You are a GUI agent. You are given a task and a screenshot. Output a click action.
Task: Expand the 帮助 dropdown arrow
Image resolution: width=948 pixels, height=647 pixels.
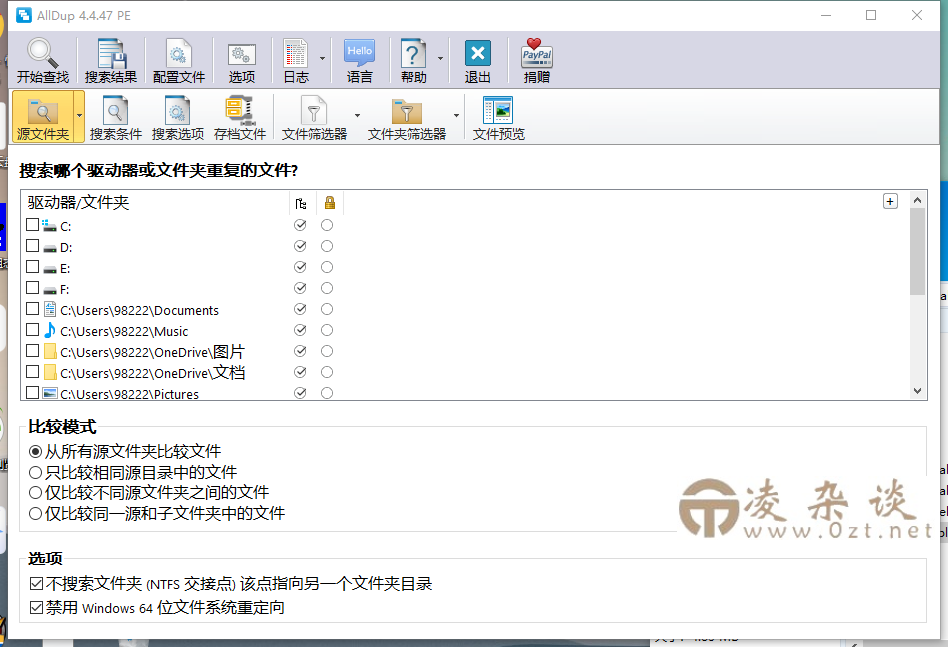(x=440, y=59)
